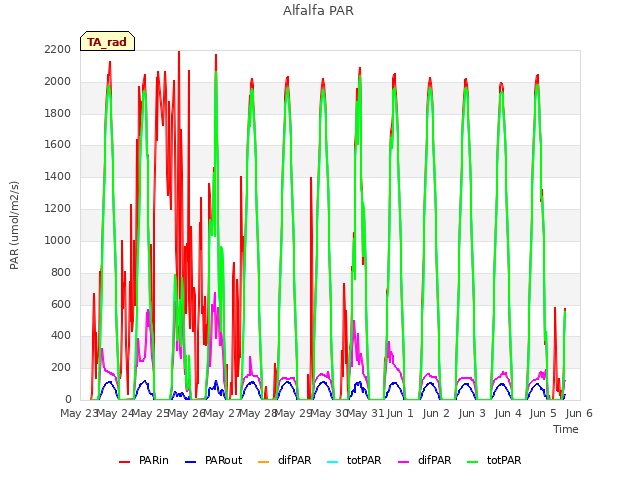Toggle the orange difPAR legend entry
The width and height of the screenshot is (640, 480).
pos(284,460)
